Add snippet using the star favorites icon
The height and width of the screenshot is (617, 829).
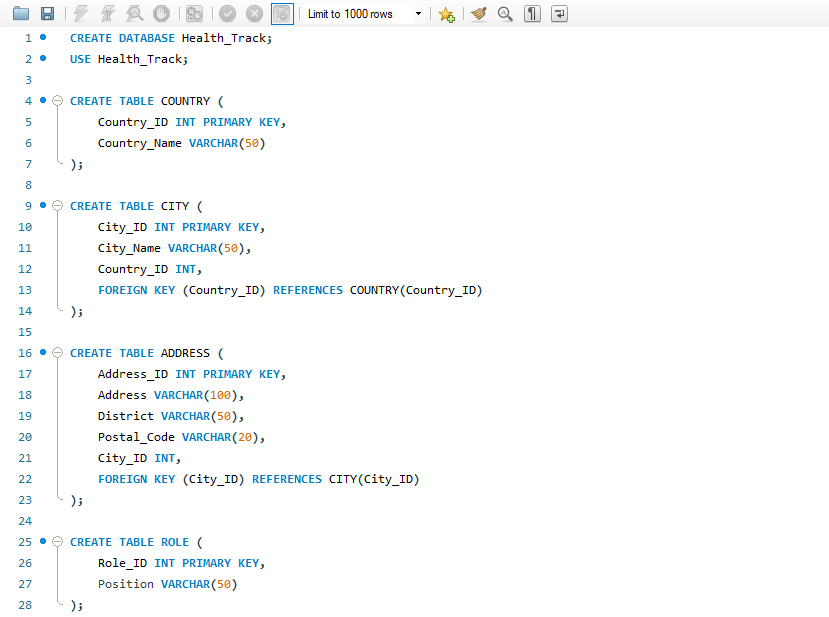(x=446, y=14)
